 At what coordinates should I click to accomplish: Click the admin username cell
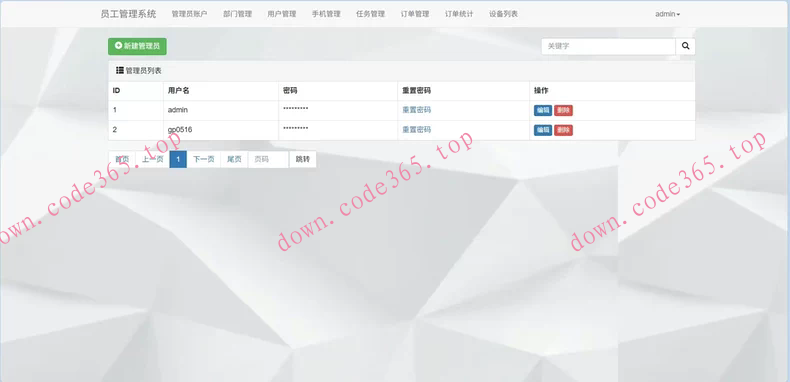tap(221, 110)
